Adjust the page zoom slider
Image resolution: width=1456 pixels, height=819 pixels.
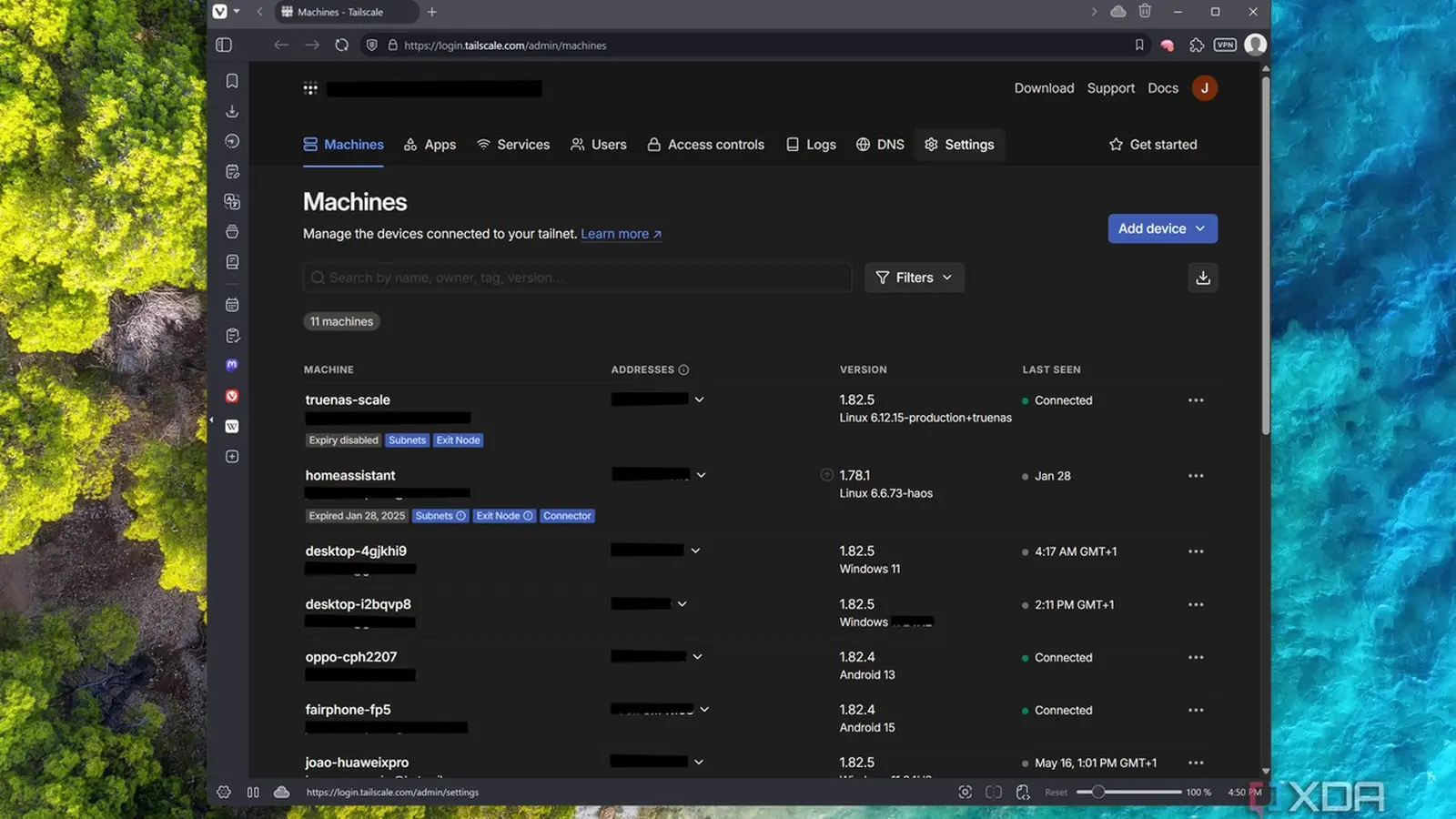click(x=1129, y=792)
